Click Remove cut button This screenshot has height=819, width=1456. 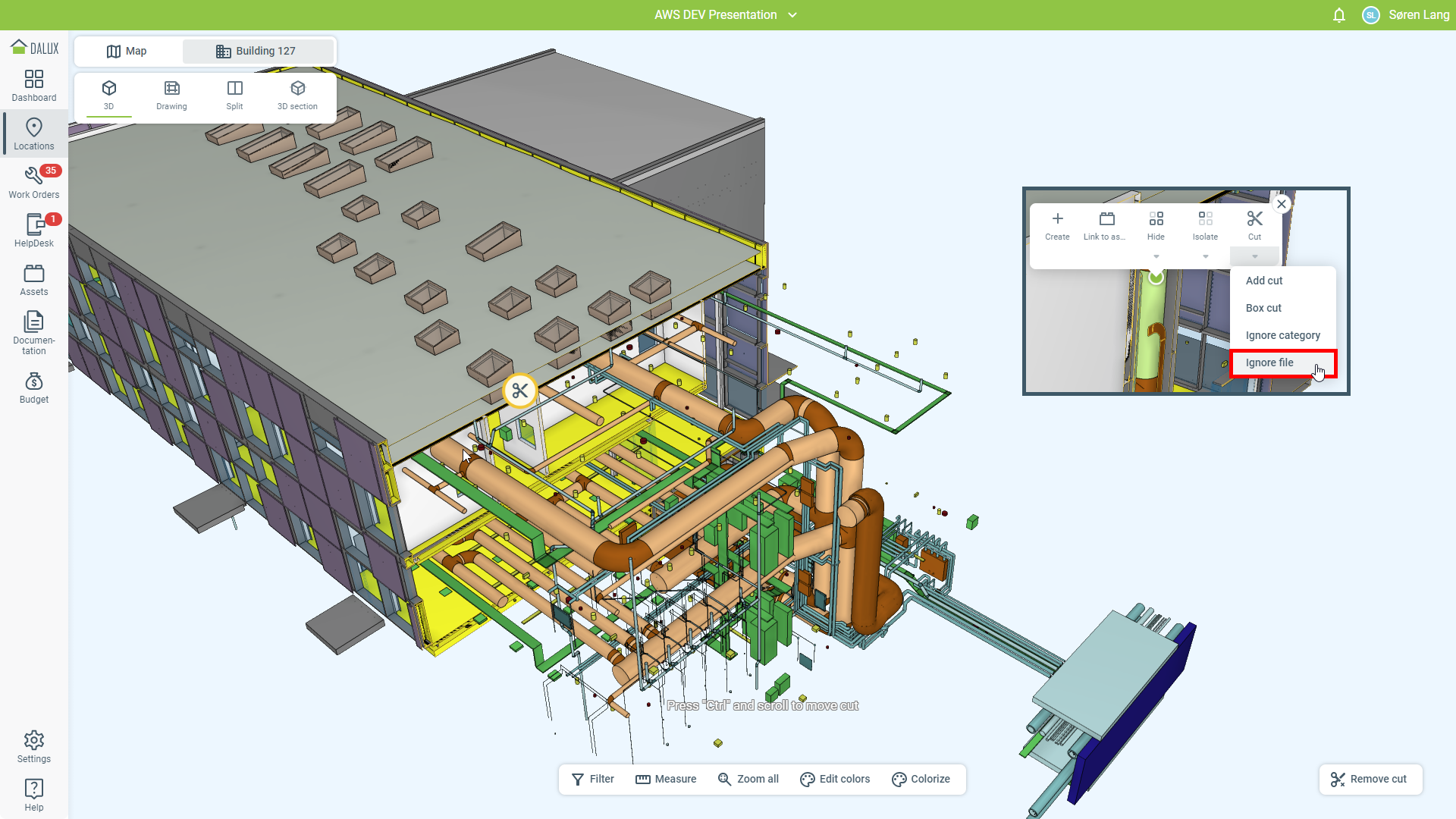1370,780
